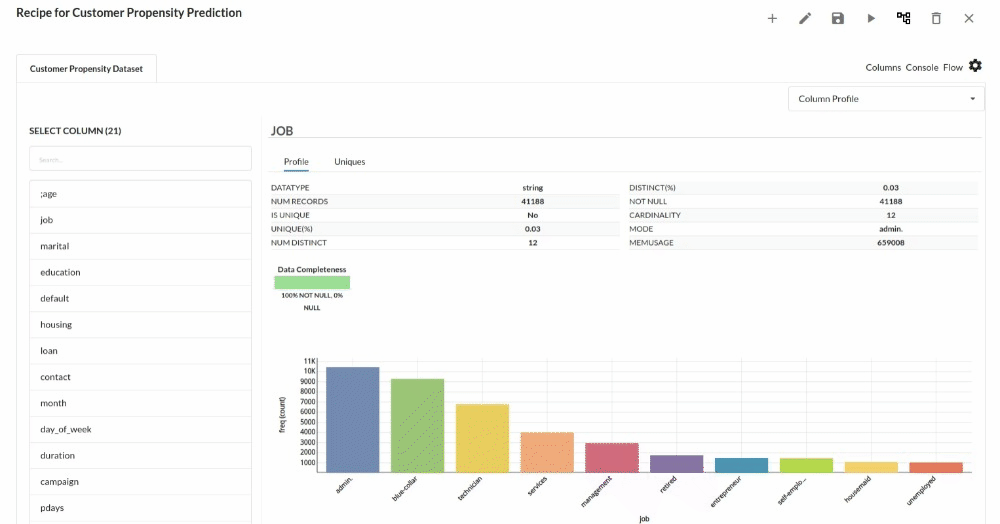Viewport: 1000px width, 524px height.
Task: Click the housemaid bar in chart
Action: (x=871, y=467)
